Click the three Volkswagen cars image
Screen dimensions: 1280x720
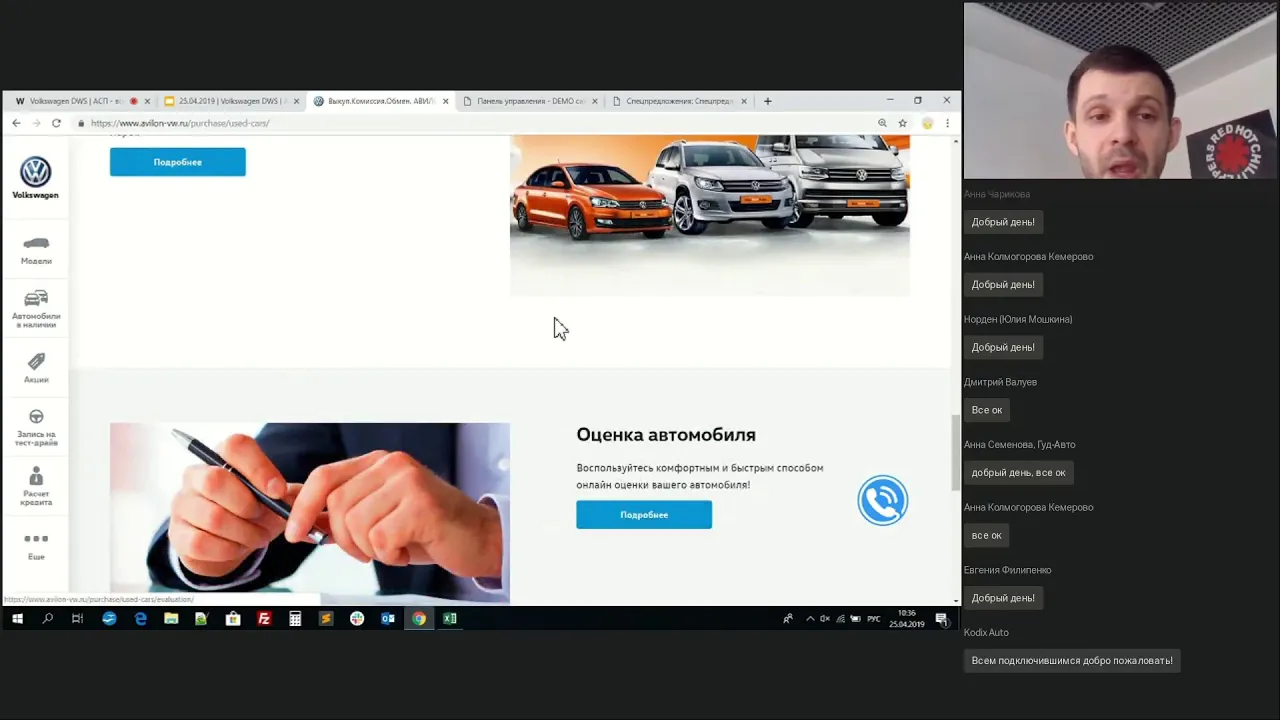coord(710,215)
